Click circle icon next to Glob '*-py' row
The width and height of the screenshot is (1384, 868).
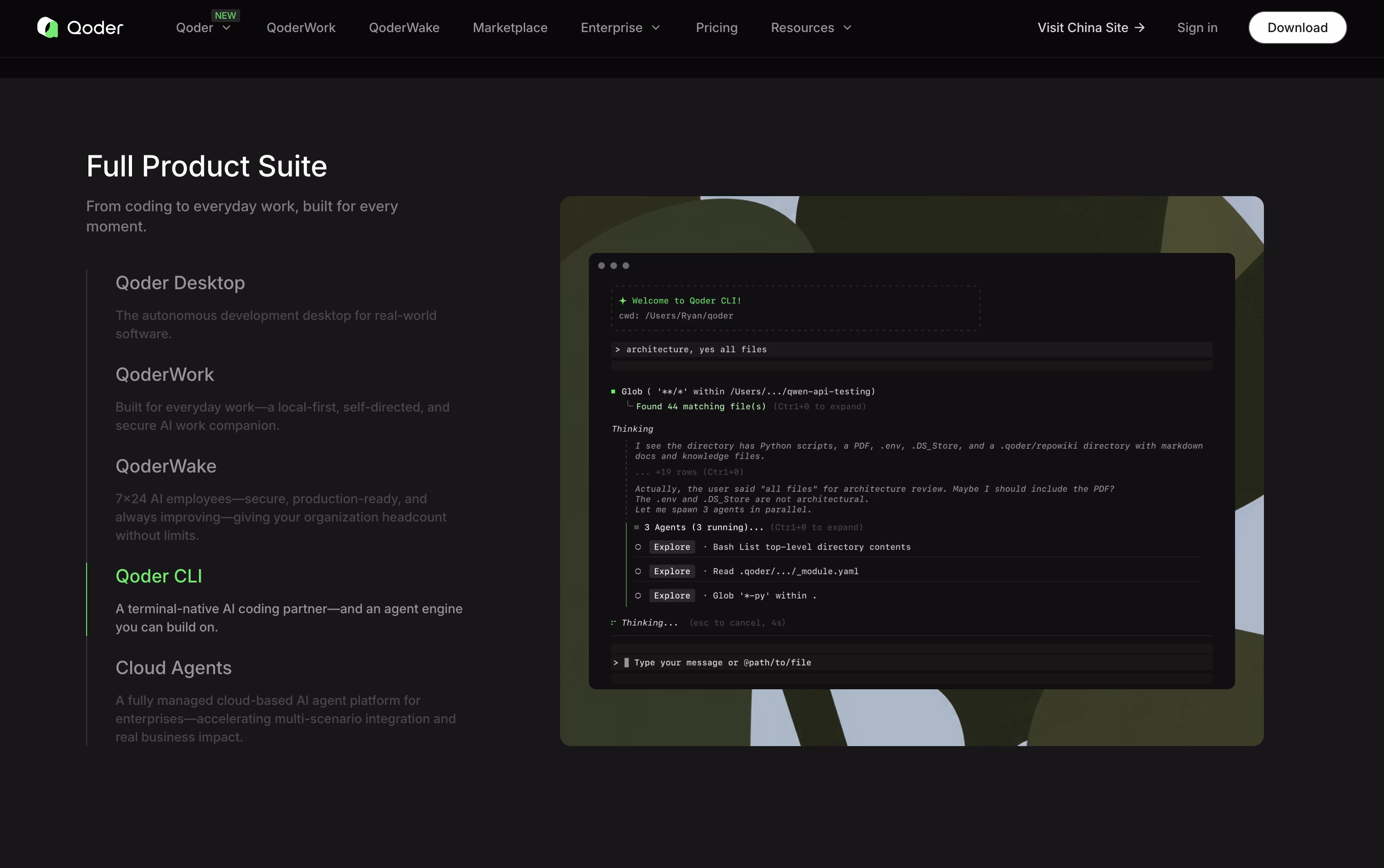tap(638, 596)
